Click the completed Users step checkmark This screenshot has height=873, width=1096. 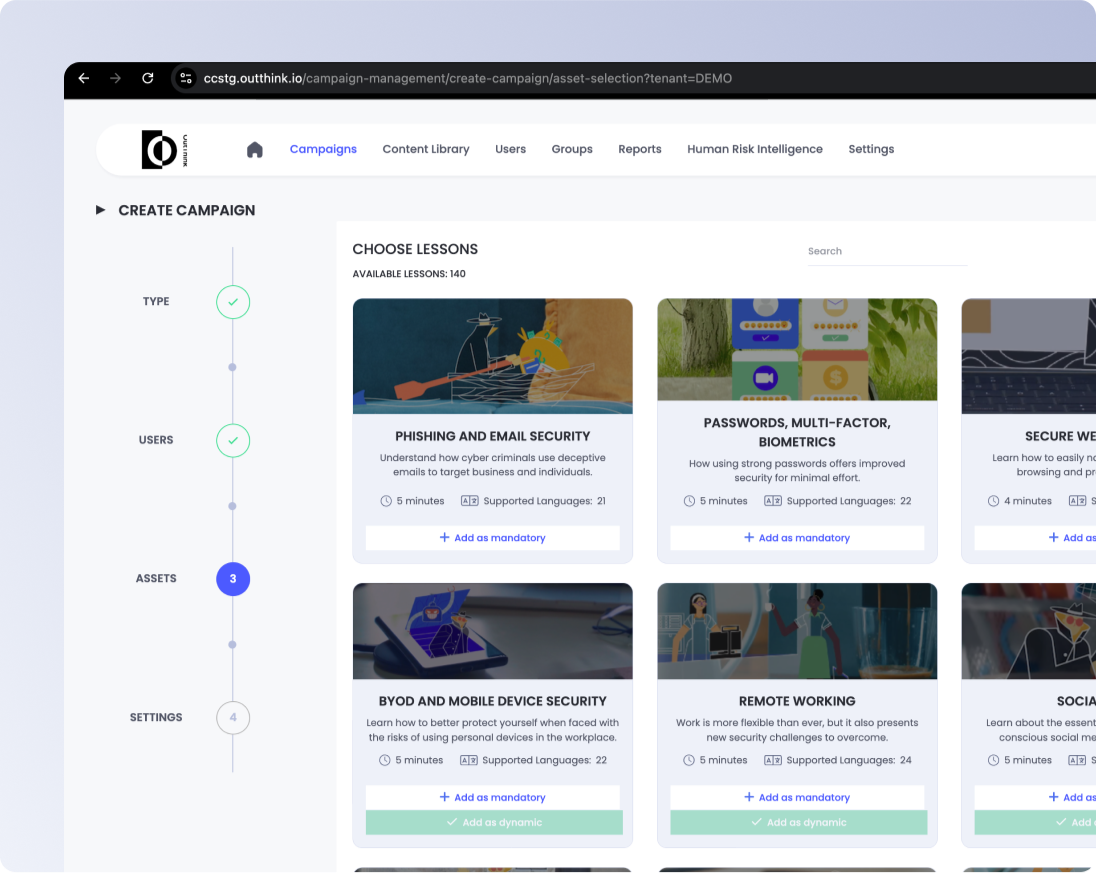tap(233, 440)
